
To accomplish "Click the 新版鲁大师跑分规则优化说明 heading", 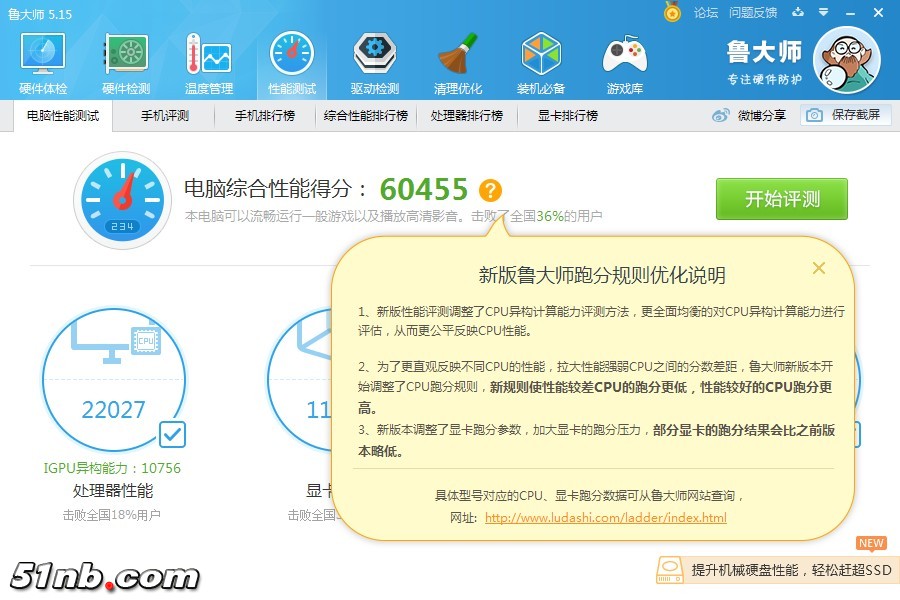I will click(x=602, y=276).
